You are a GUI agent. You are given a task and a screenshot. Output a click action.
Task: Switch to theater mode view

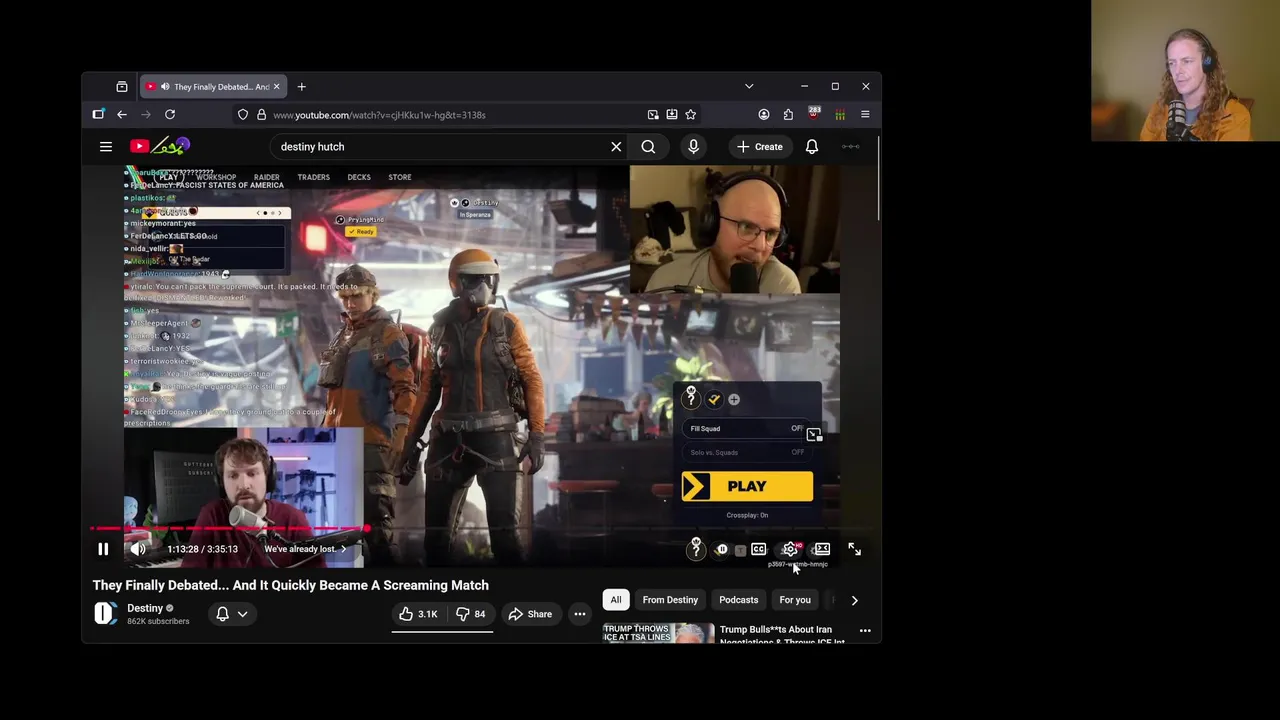coord(821,549)
